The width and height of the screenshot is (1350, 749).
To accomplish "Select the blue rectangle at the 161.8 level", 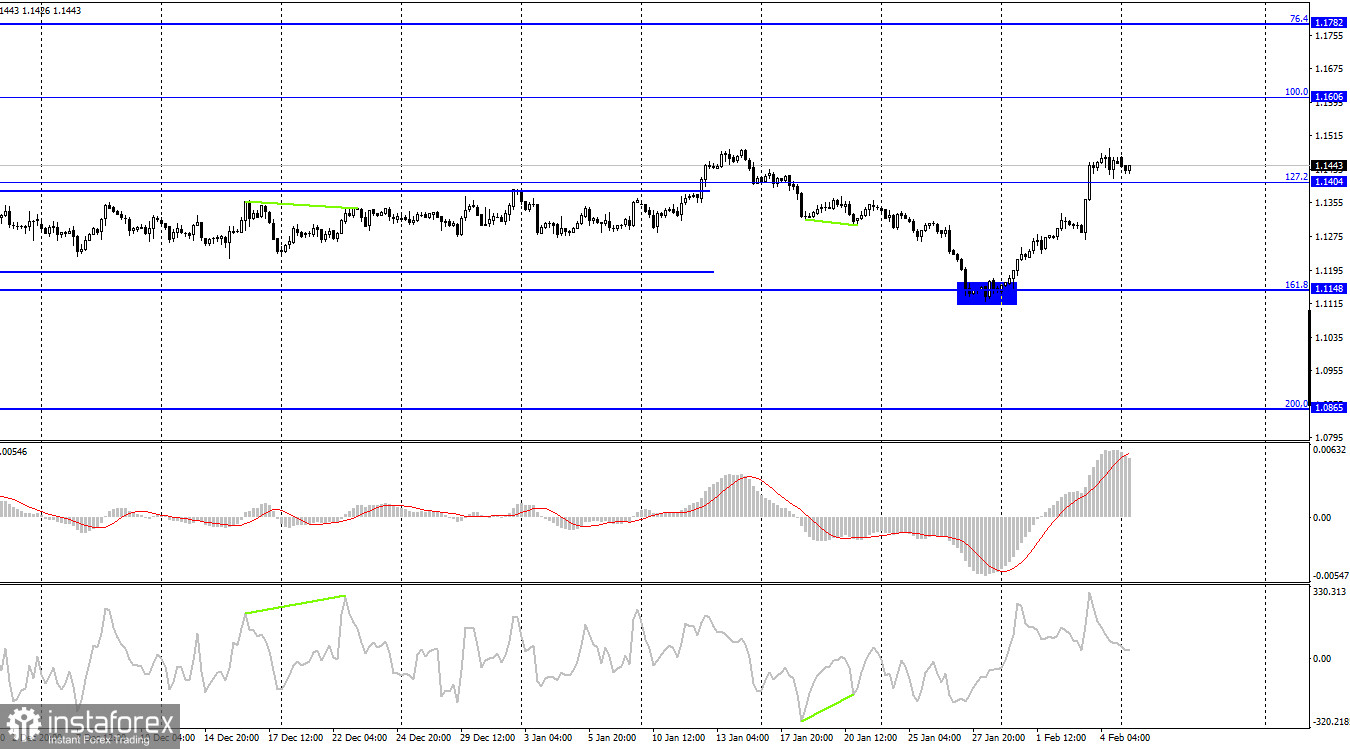I will (x=987, y=293).
